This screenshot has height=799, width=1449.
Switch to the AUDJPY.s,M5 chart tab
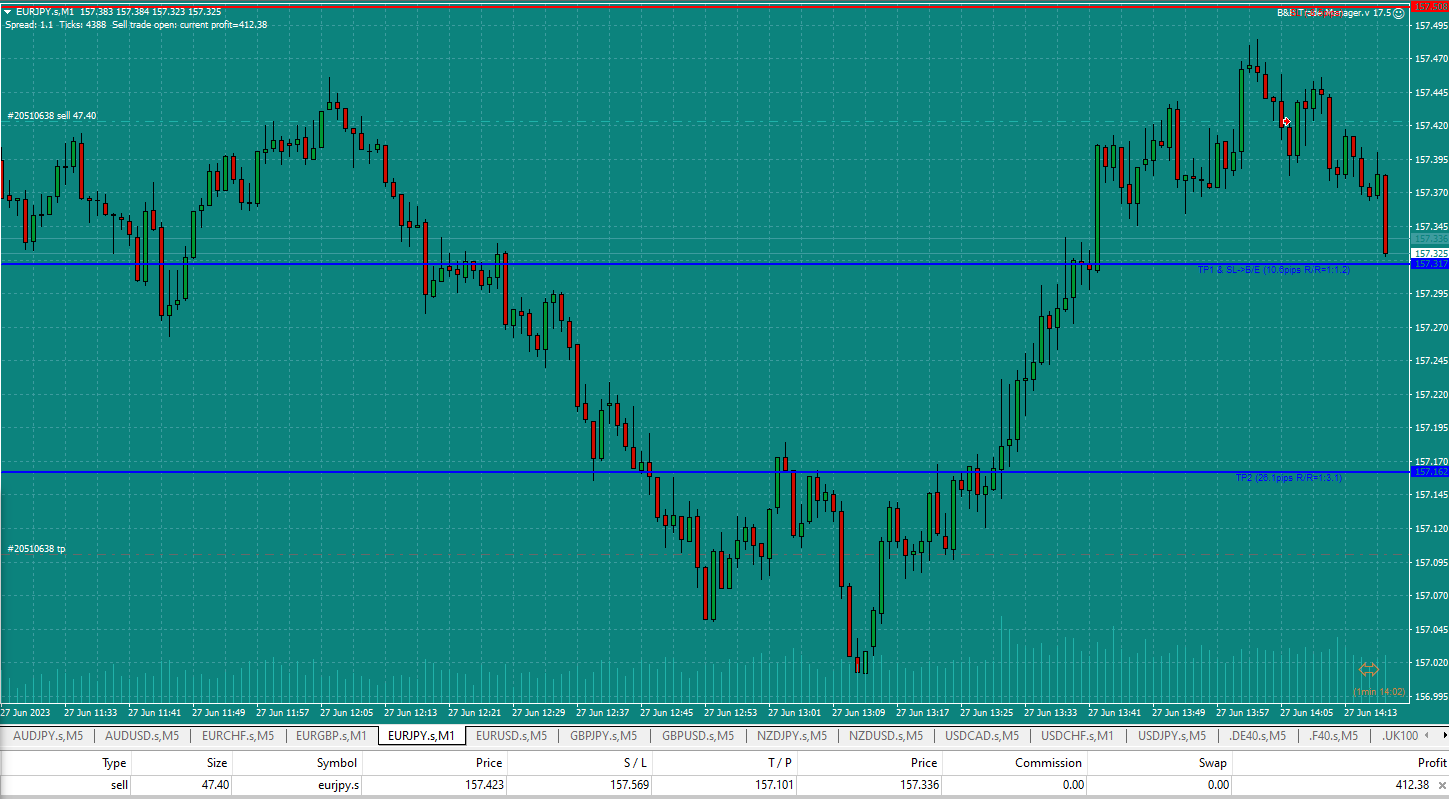click(47, 736)
